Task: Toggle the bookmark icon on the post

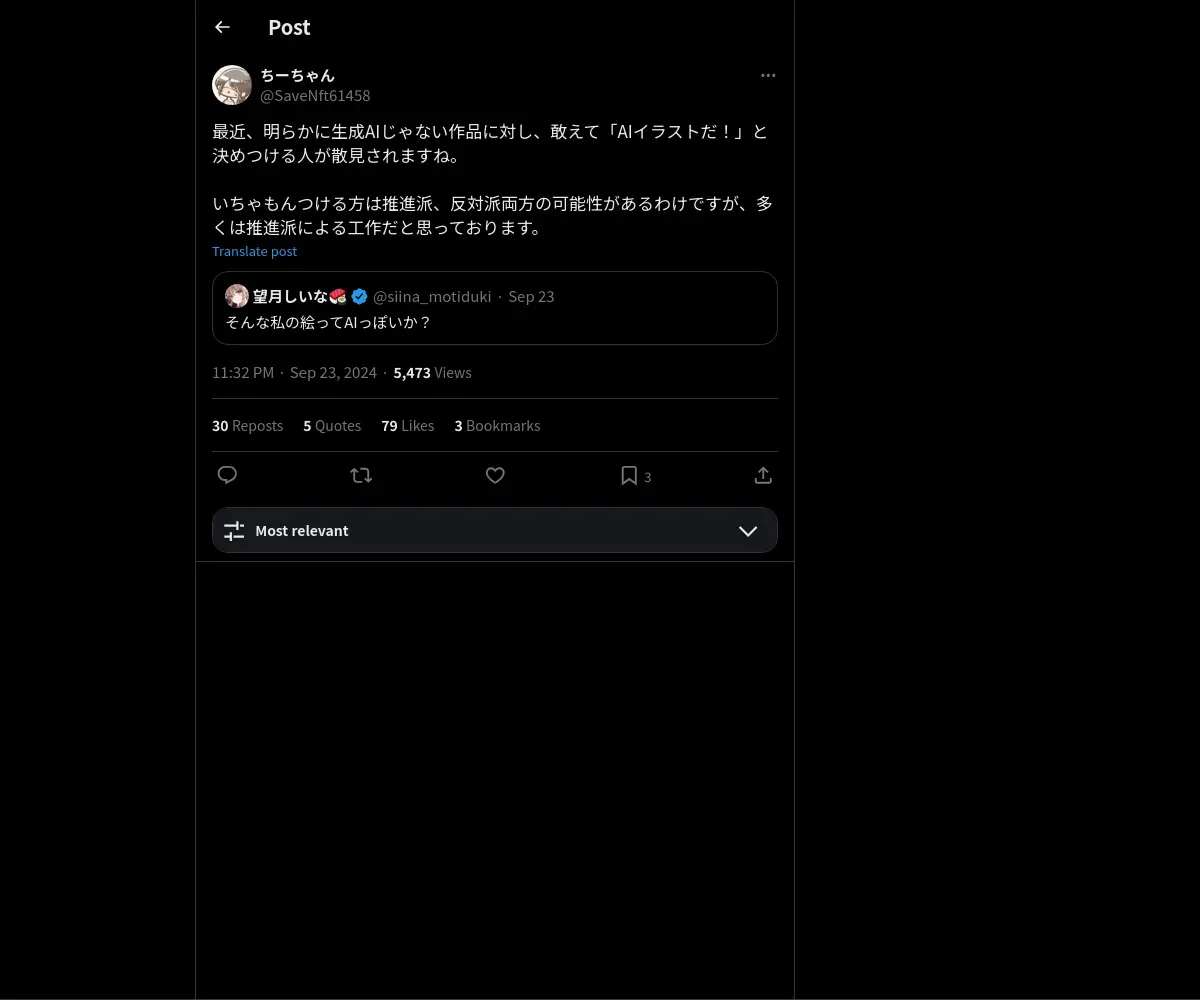Action: [629, 475]
